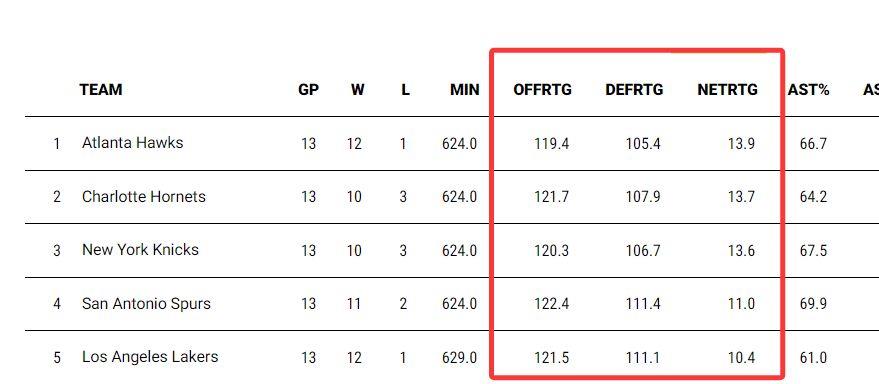The image size is (879, 384).
Task: Sort by the MIN column header
Action: (465, 90)
